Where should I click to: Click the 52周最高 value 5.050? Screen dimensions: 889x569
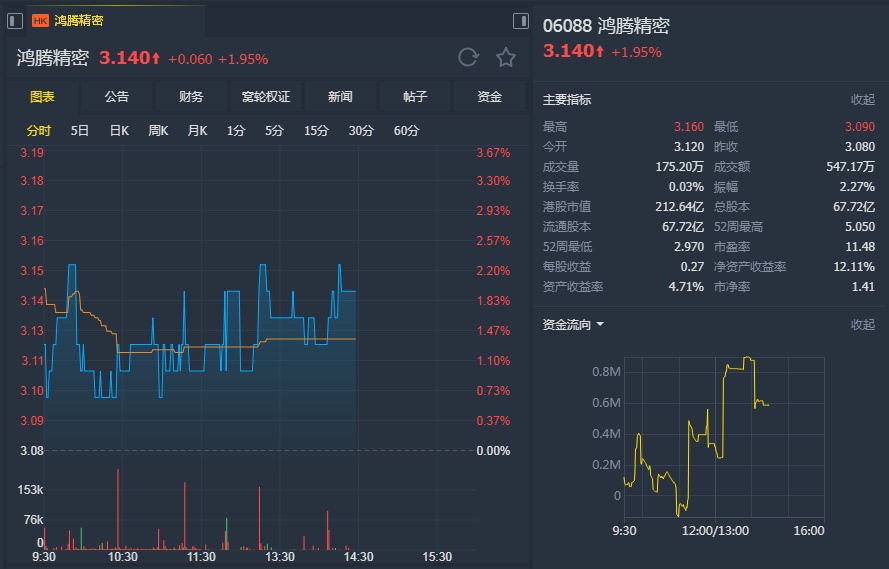click(860, 227)
